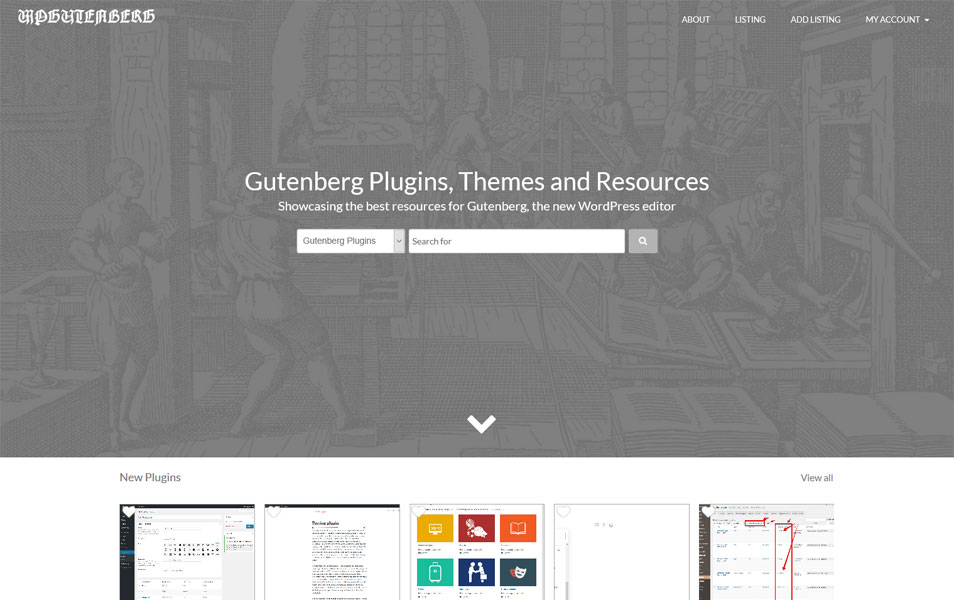The width and height of the screenshot is (954, 600).
Task: Open the text document plugin thumbnail
Action: [332, 552]
